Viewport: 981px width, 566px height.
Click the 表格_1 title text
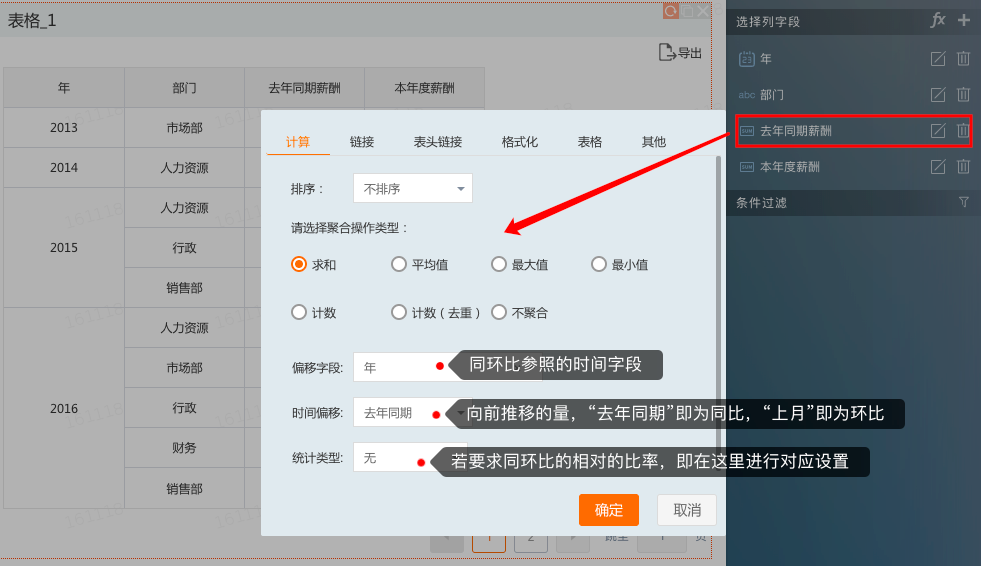pos(32,21)
